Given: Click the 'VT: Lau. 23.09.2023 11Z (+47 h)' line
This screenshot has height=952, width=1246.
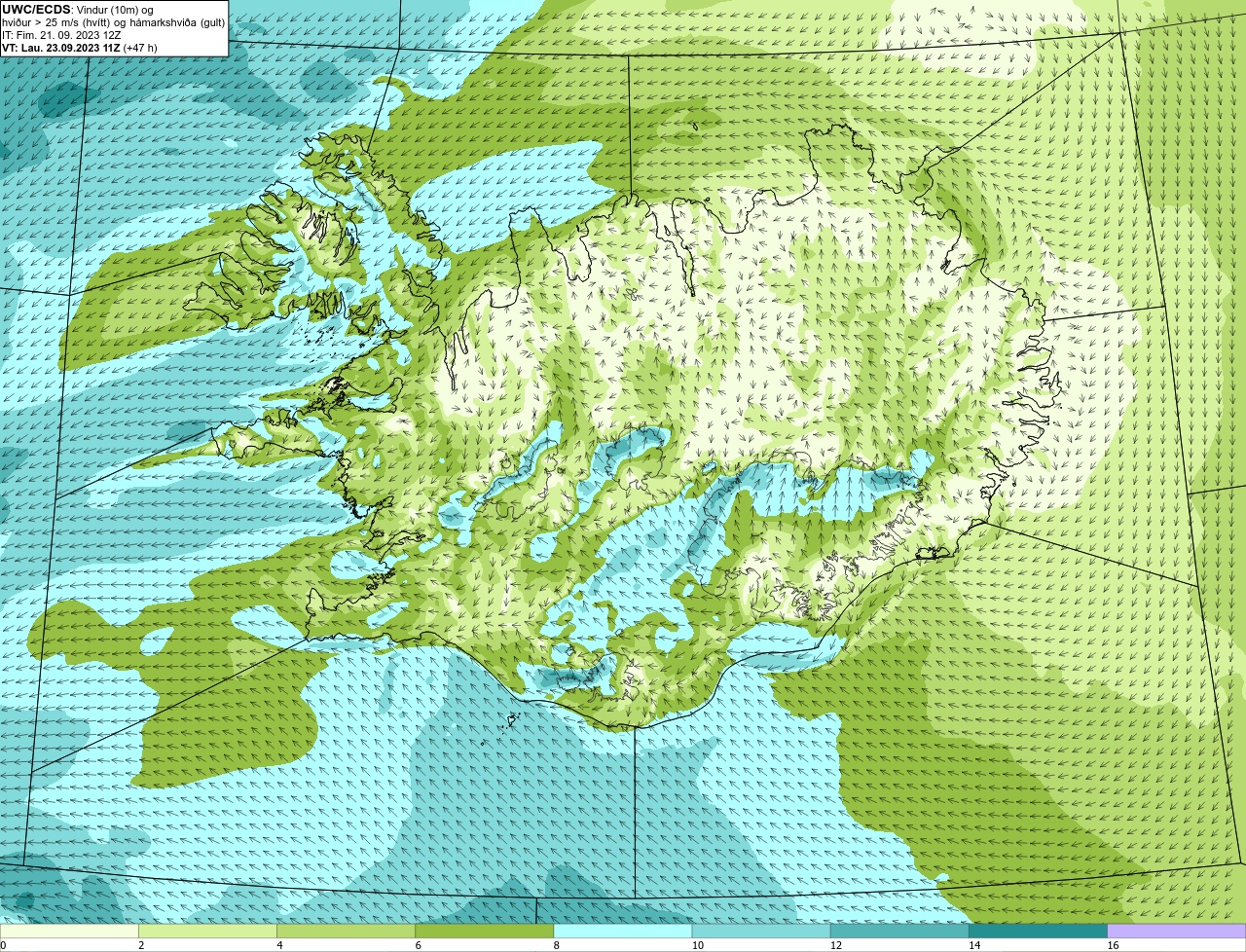Looking at the screenshot, I should (80, 47).
